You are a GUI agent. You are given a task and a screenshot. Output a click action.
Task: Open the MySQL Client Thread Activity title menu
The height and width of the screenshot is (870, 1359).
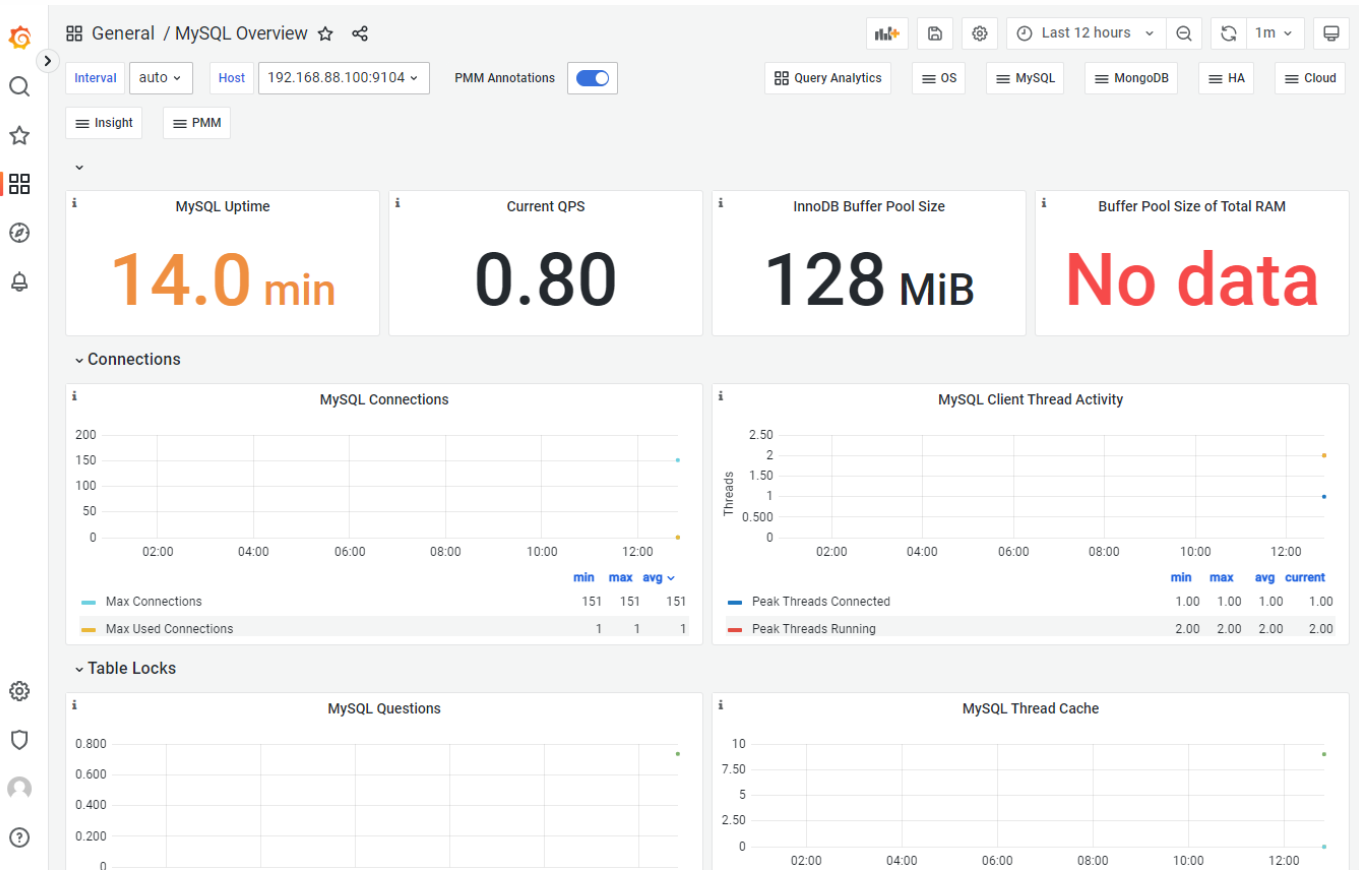1030,399
